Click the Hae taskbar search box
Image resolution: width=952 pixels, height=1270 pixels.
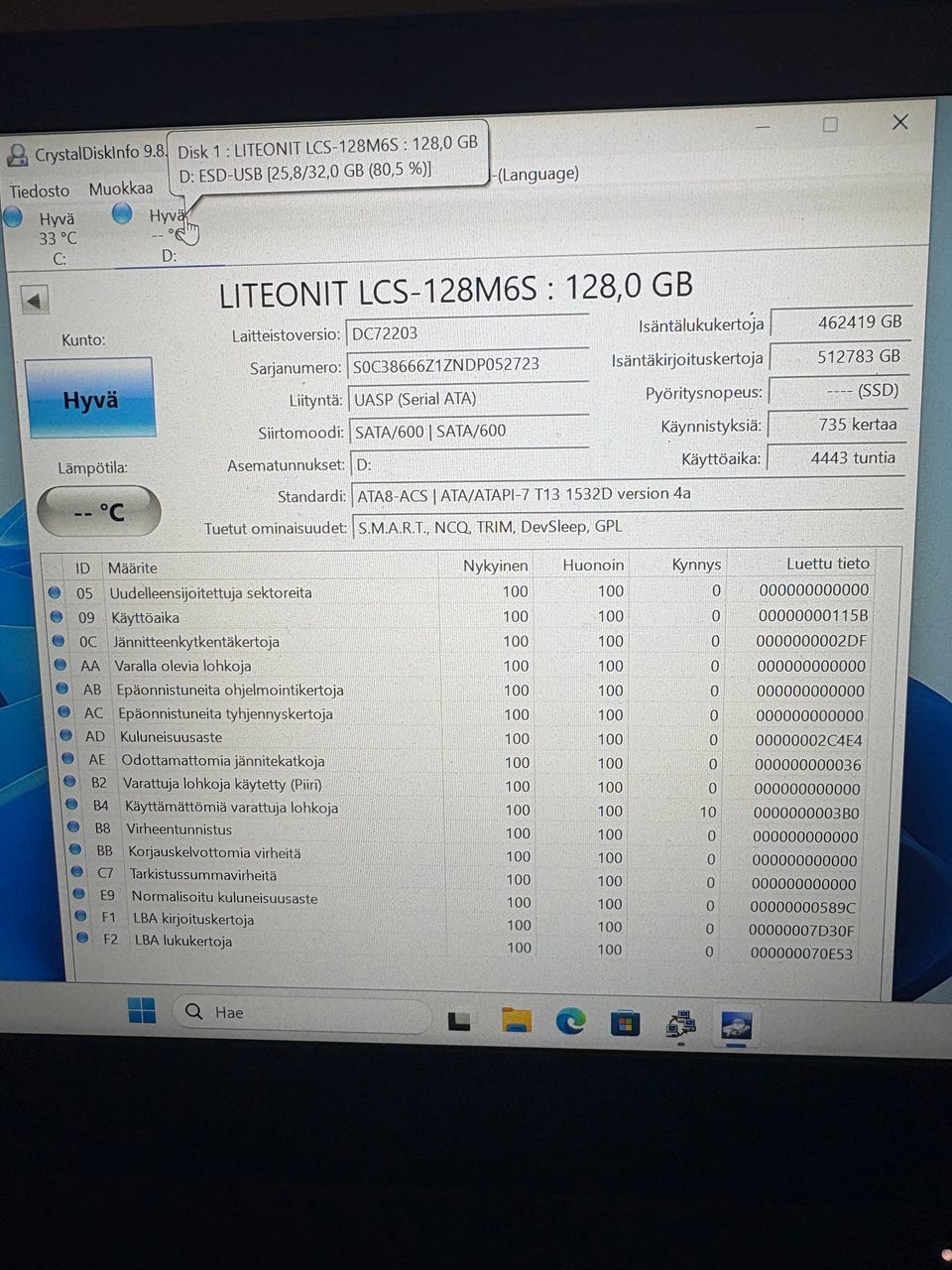[302, 1013]
